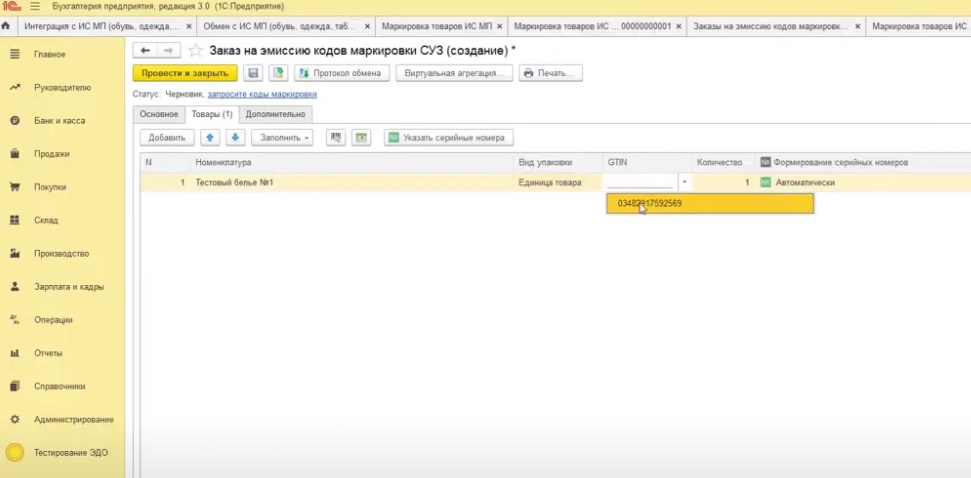Click the back navigation arrow
971x478 pixels.
click(x=146, y=50)
